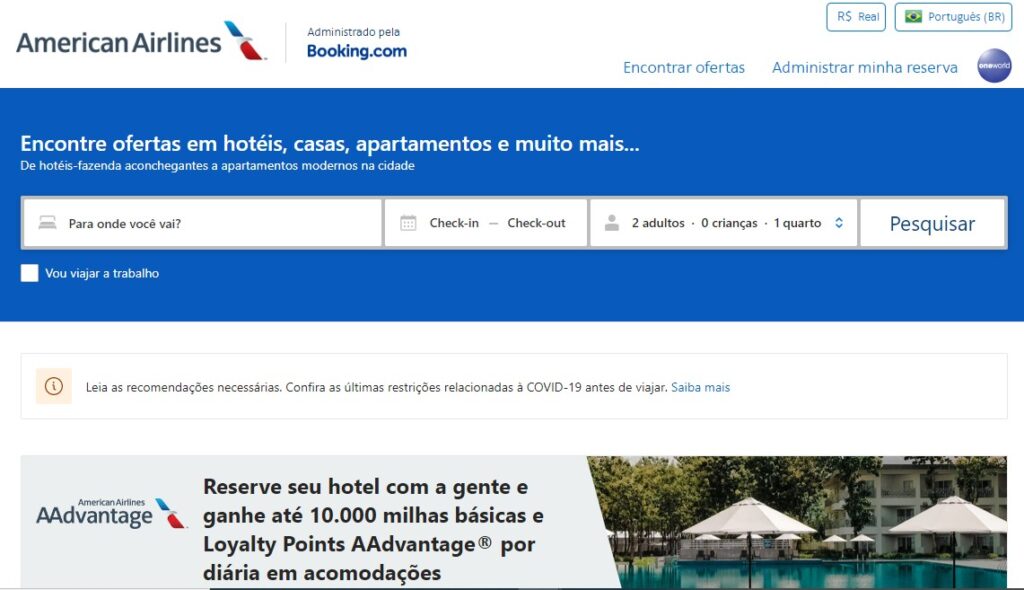Viewport: 1024px width, 590px height.
Task: Click the person icon in guests field
Action: (611, 223)
